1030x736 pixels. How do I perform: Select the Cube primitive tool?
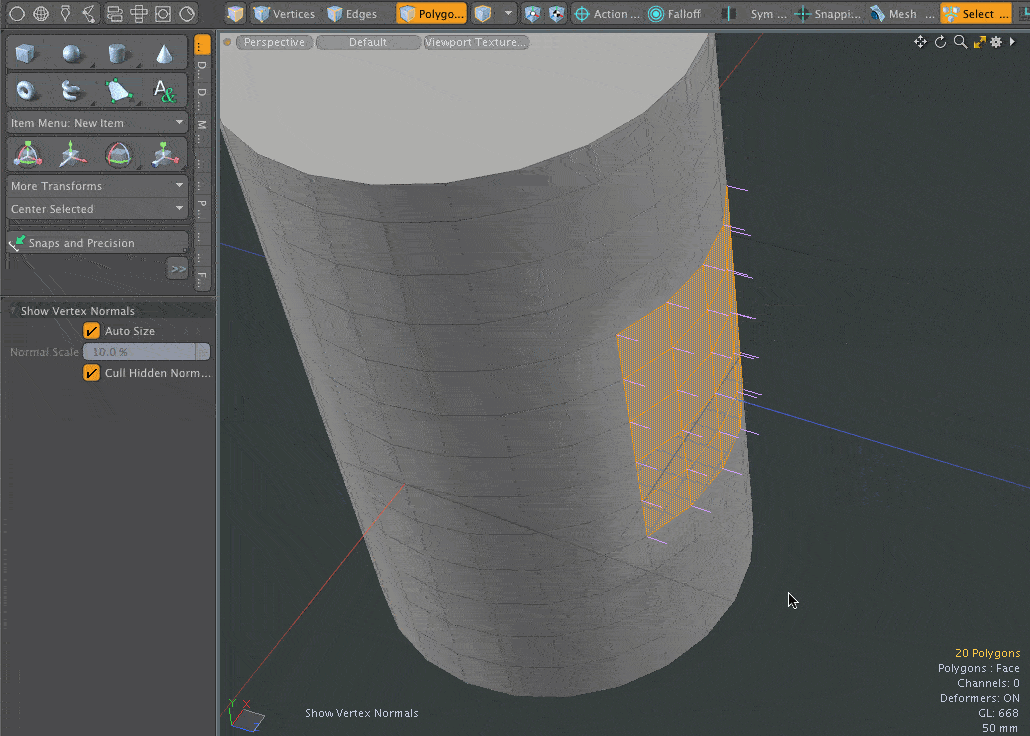pos(27,54)
